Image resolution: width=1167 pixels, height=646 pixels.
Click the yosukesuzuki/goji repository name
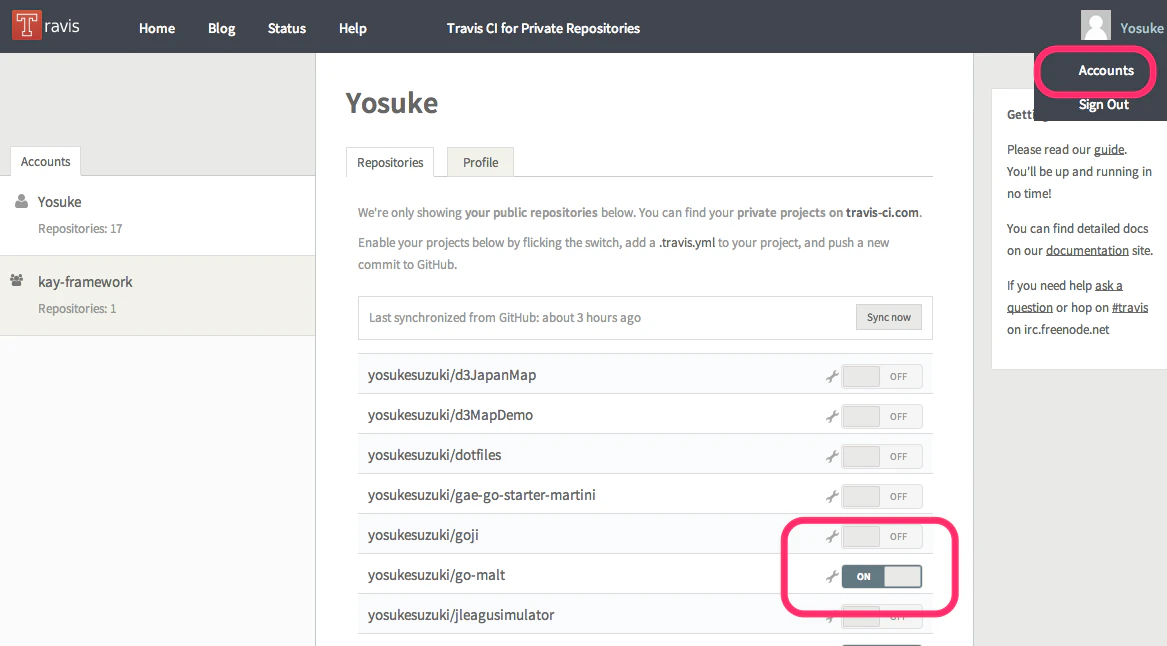[423, 536]
